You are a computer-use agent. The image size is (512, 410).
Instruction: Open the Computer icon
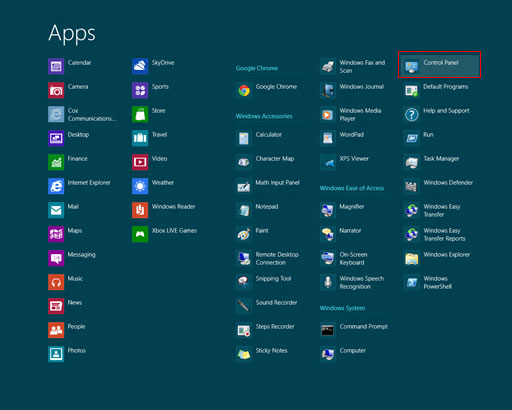point(328,354)
